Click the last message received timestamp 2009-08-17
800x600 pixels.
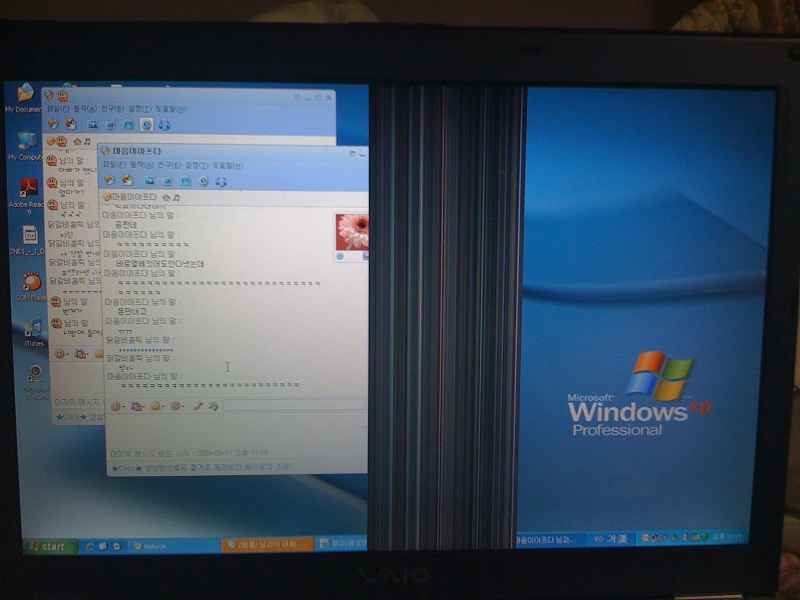coord(190,453)
